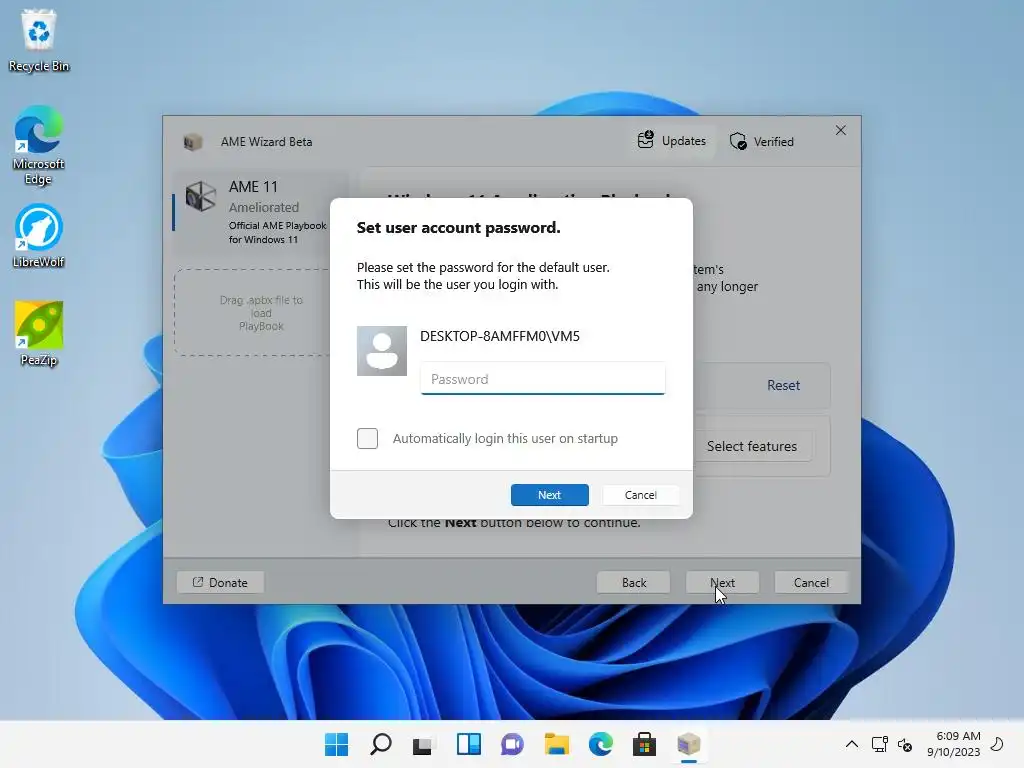1024x768 pixels.
Task: Open the Recycle Bin desktop icon
Action: (x=39, y=40)
